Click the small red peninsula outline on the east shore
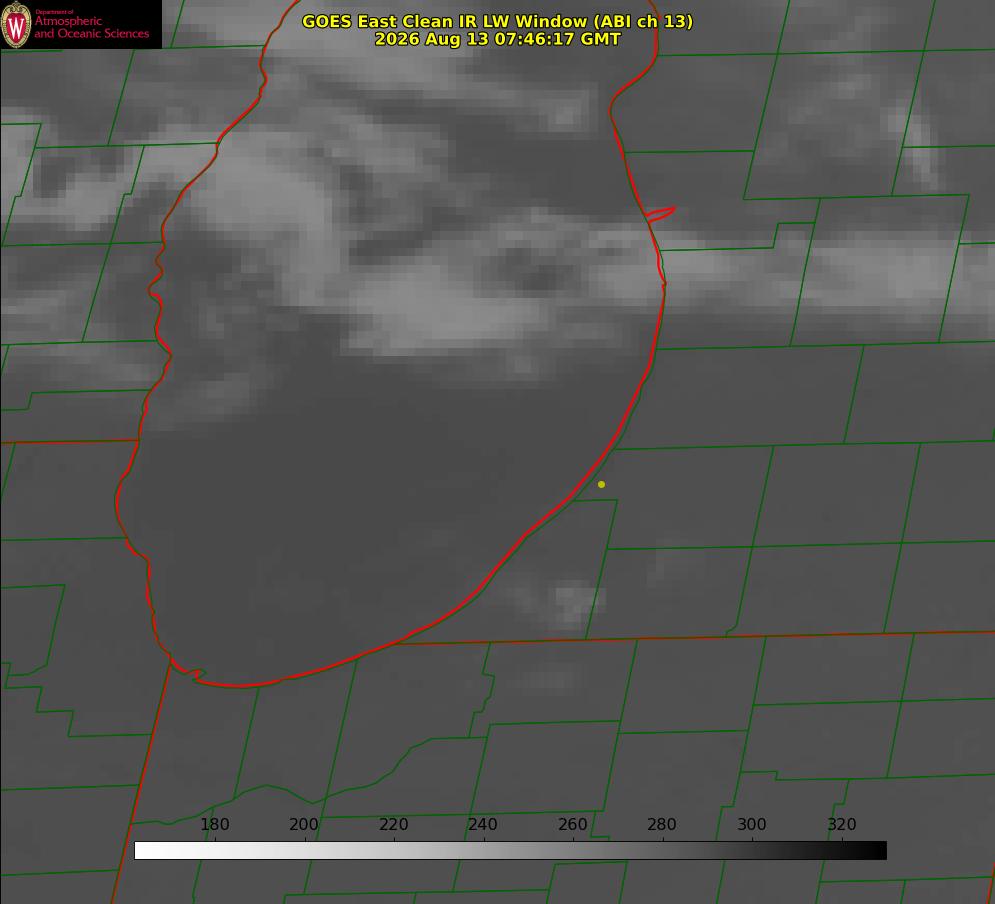Viewport: 995px width, 904px height. [660, 214]
